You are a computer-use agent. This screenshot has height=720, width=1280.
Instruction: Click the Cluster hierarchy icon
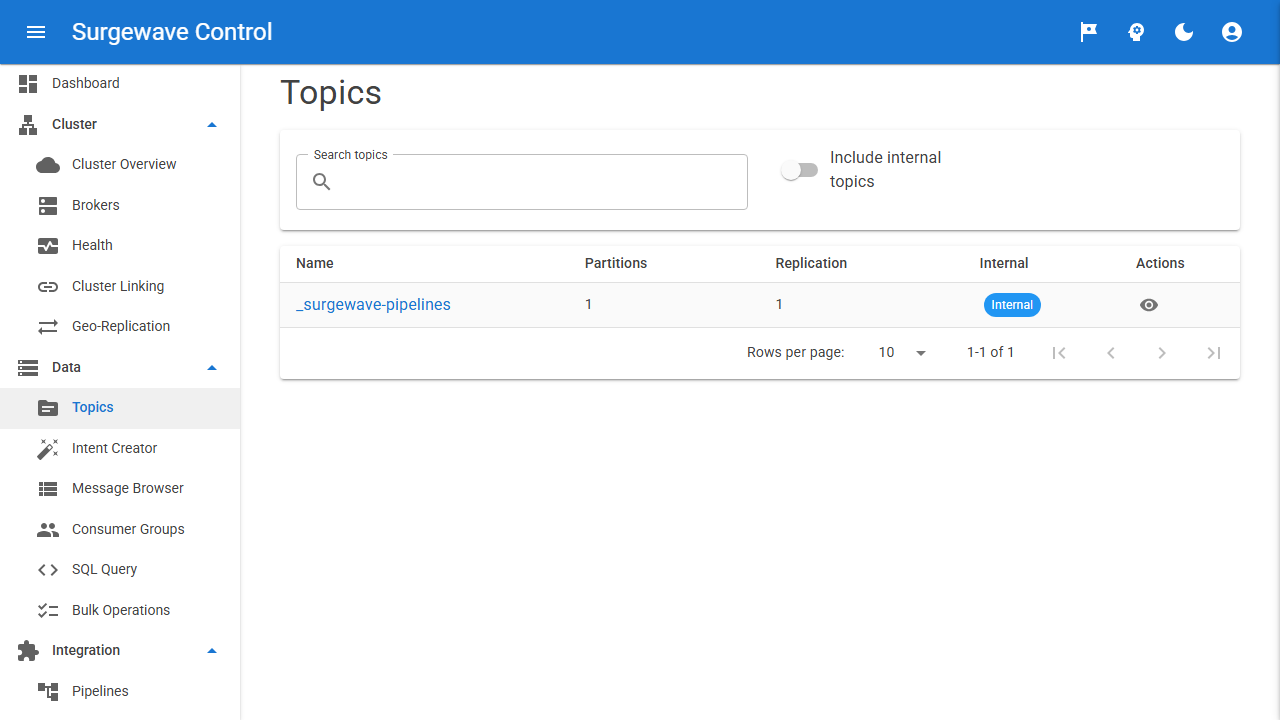coord(28,125)
